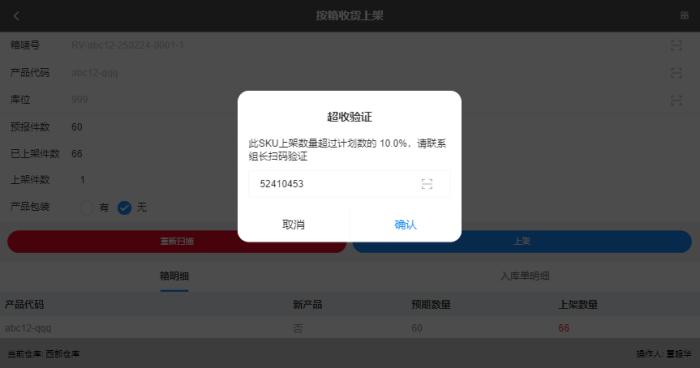Tap scan icon in the 箱唛号 row
The width and height of the screenshot is (700, 368).
(676, 45)
